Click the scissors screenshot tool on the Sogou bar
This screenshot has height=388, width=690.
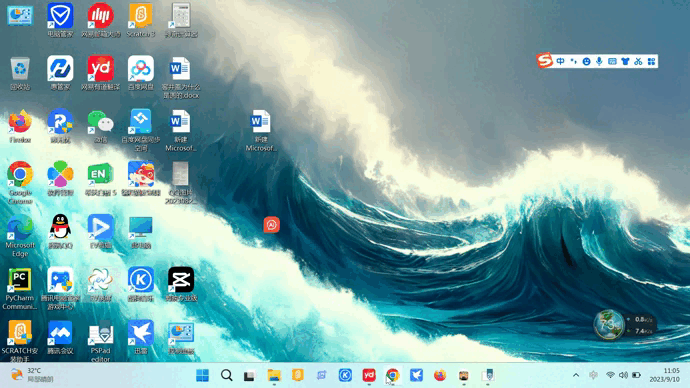pyautogui.click(x=638, y=62)
